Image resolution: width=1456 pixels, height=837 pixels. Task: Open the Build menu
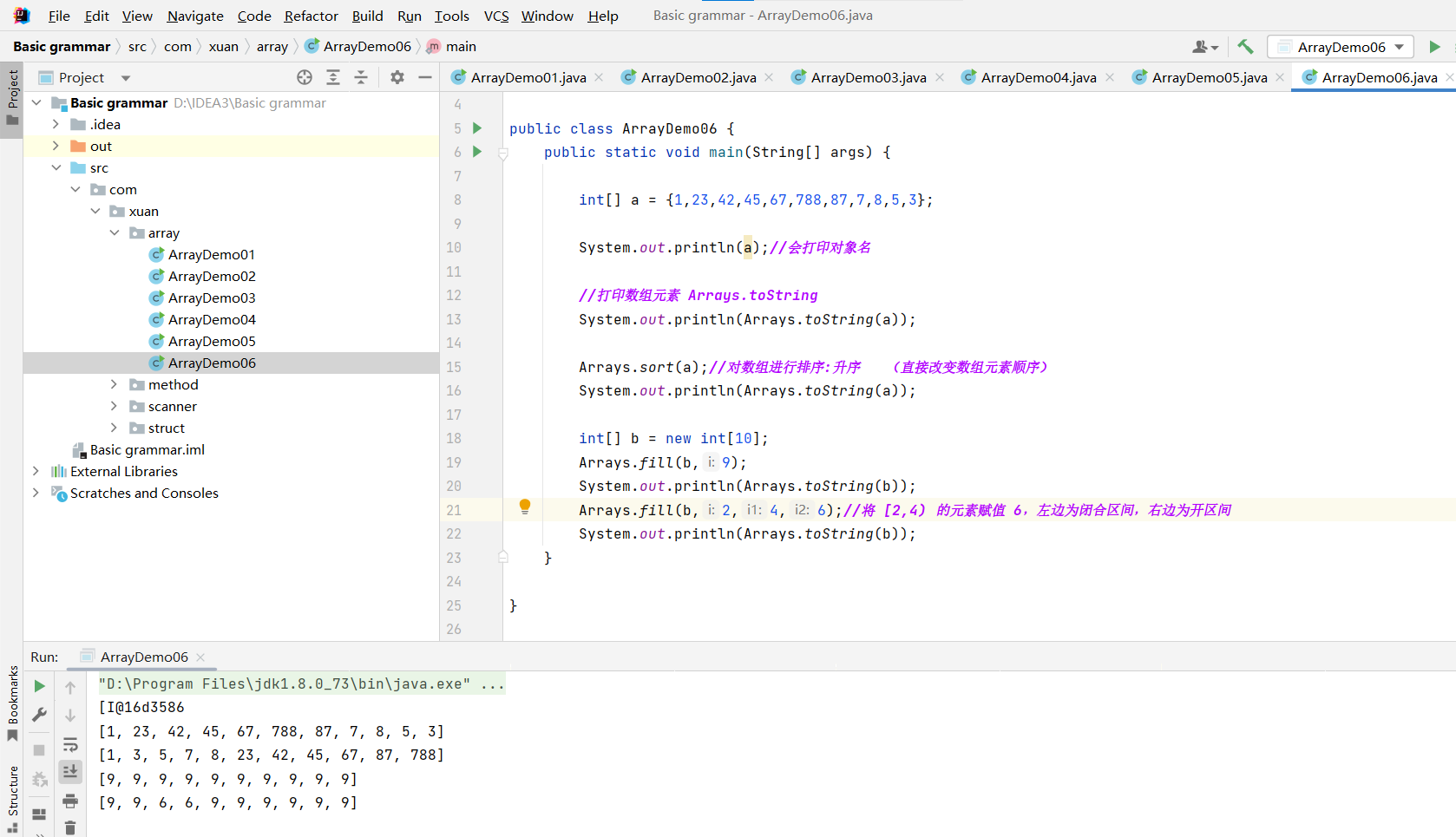[x=367, y=16]
